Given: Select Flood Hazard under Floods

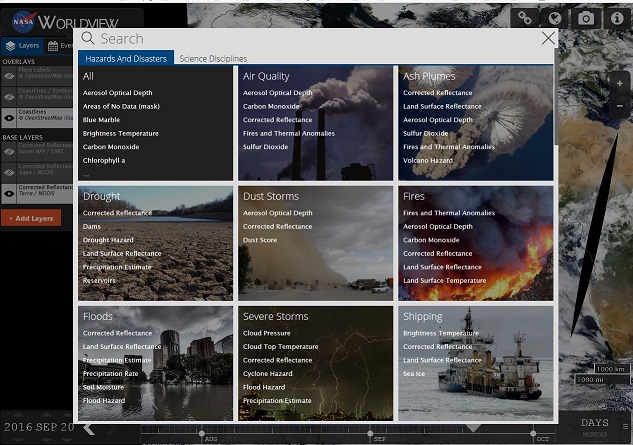Looking at the screenshot, I should (x=104, y=401).
